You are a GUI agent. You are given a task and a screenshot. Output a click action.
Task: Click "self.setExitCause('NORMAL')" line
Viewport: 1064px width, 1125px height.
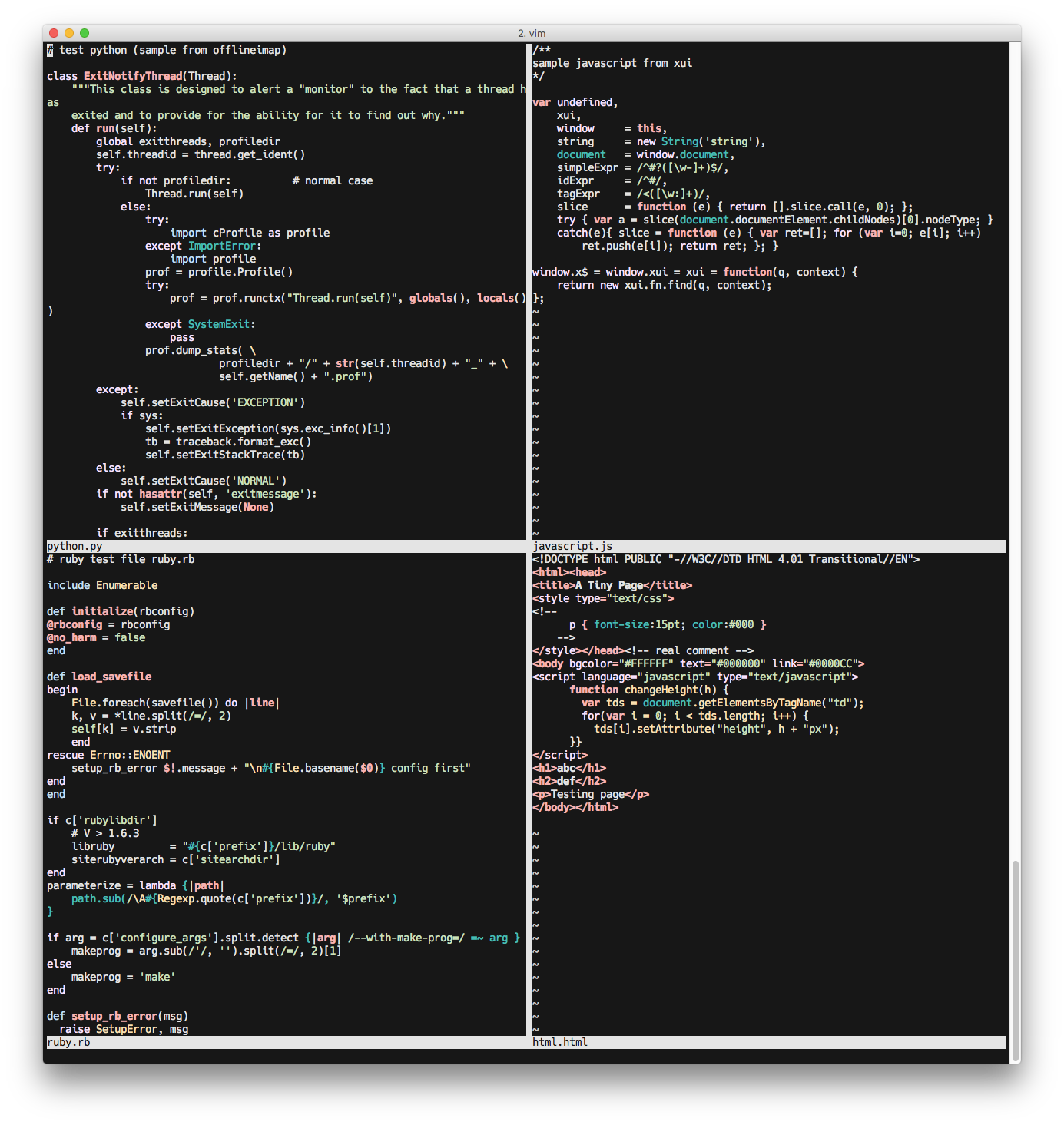(x=204, y=481)
